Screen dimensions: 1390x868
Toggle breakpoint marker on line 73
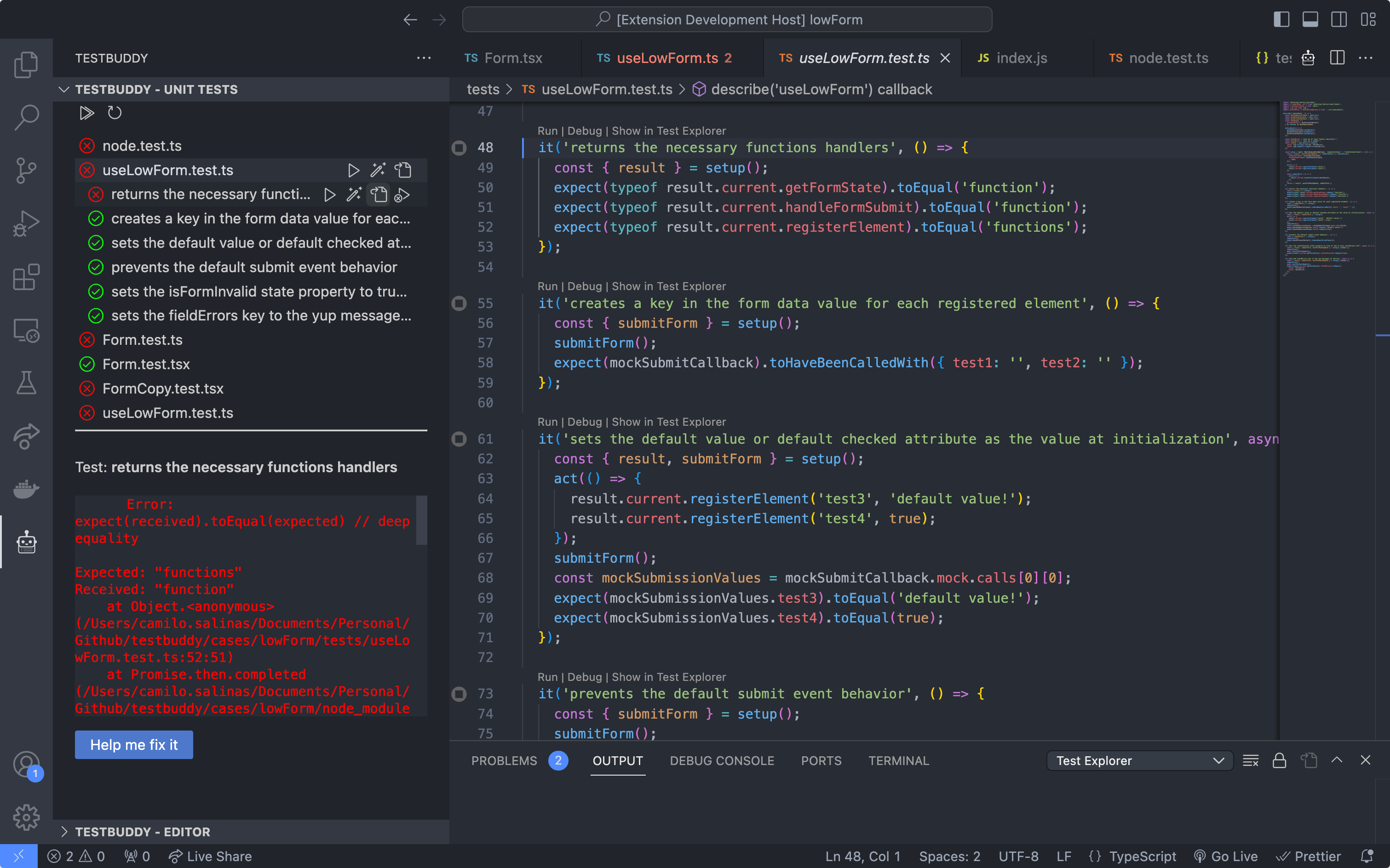tap(459, 694)
